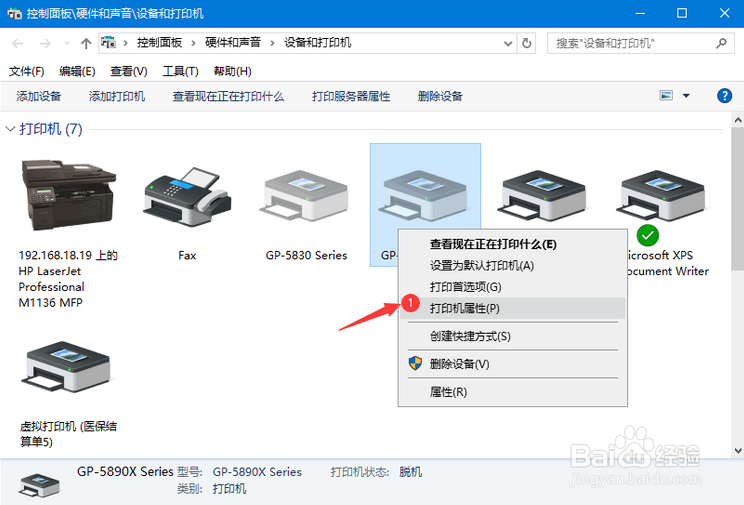Open the 工具(T) menu
Viewport: 744px width, 505px height.
(x=180, y=71)
